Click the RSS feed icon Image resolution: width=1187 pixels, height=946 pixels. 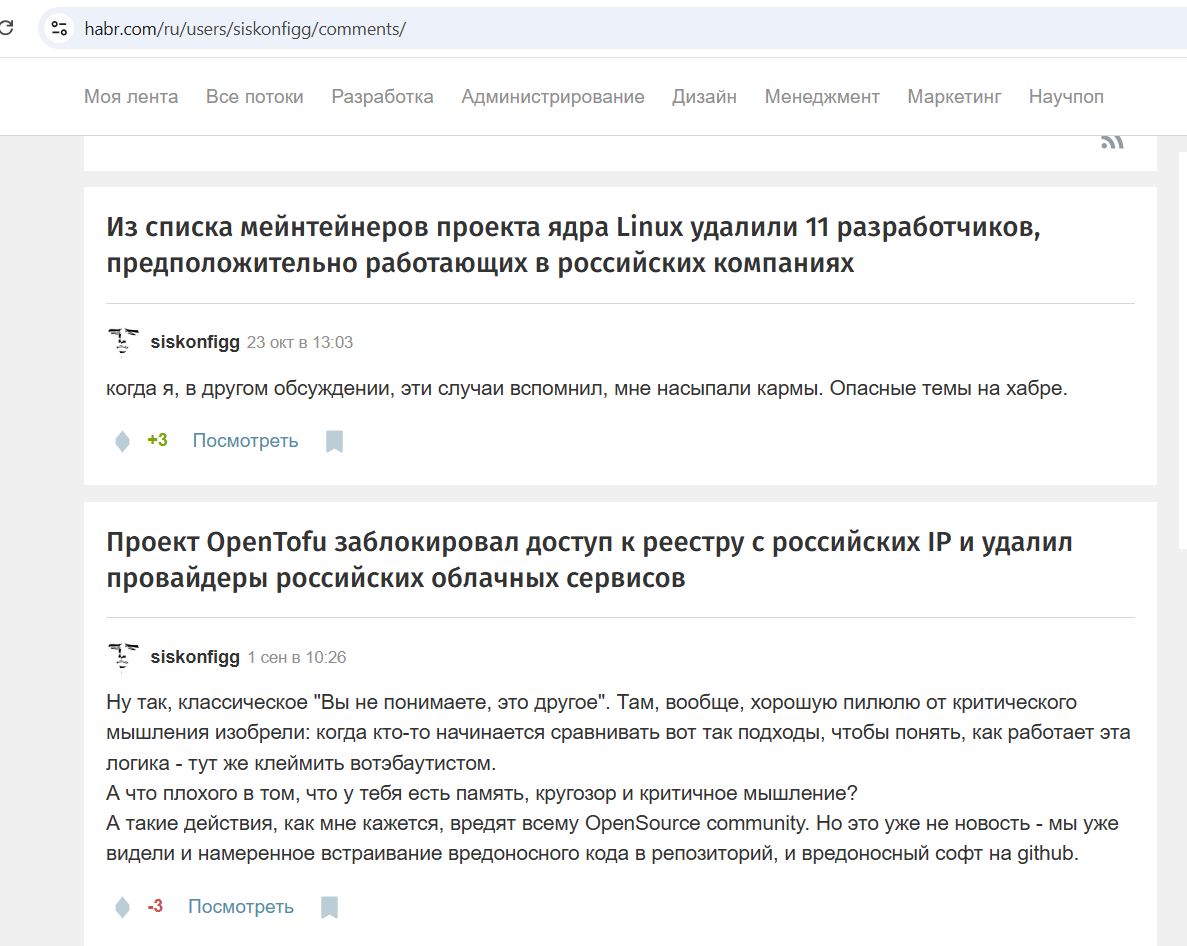click(1112, 142)
